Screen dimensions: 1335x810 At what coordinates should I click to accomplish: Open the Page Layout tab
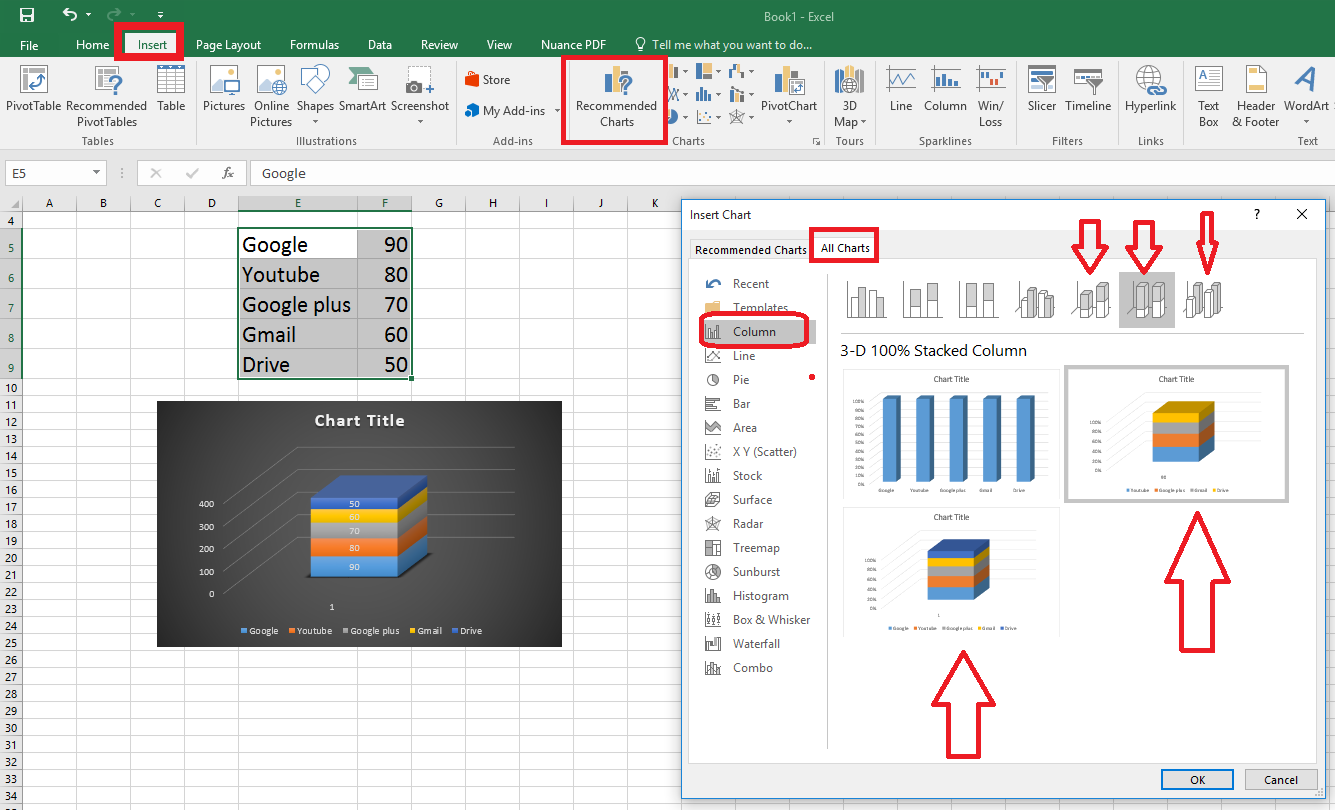228,45
